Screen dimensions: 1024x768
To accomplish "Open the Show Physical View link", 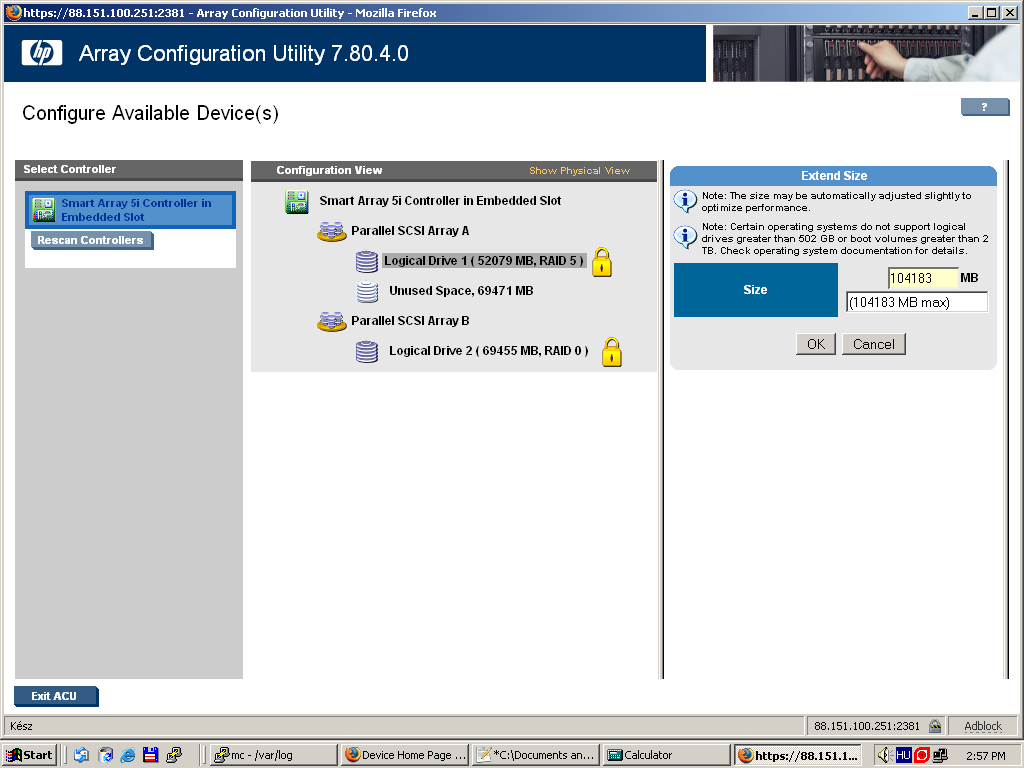I will click(579, 171).
